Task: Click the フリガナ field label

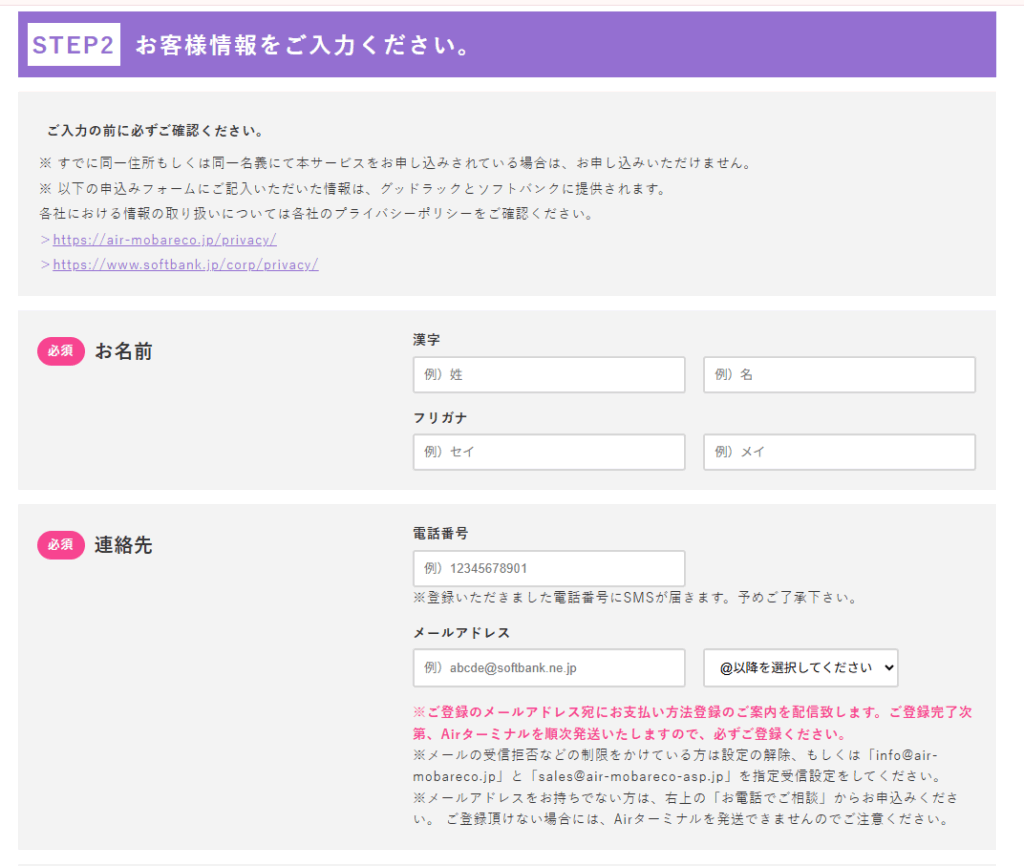Action: point(440,418)
